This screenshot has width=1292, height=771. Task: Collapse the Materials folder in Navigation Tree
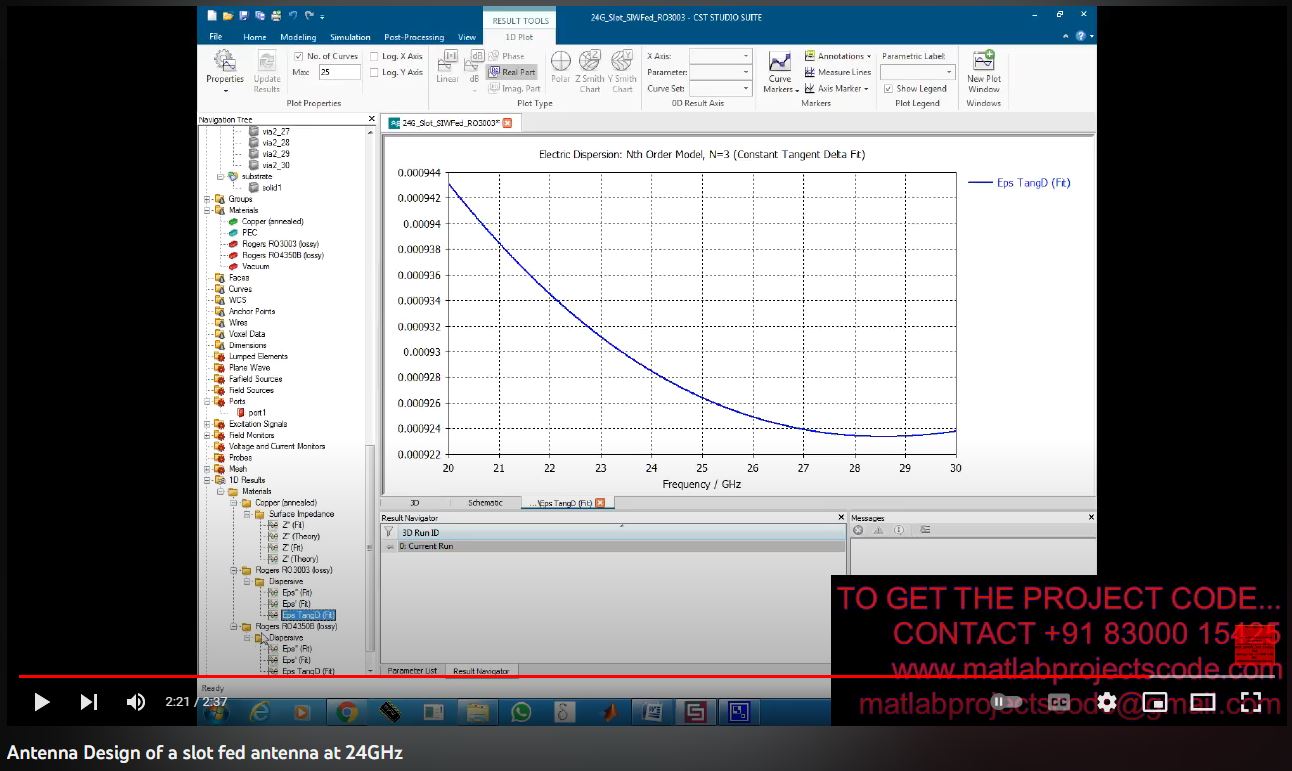[208, 210]
